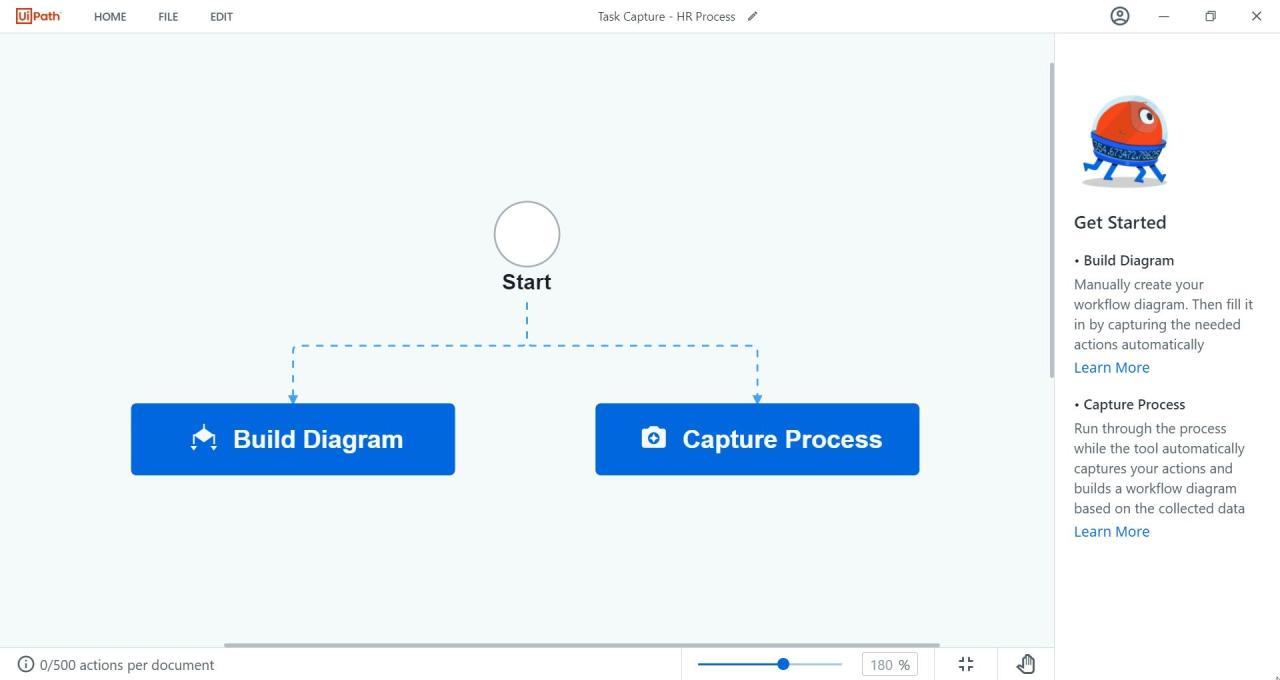This screenshot has height=680, width=1280.
Task: Open the EDIT menu
Action: (221, 17)
